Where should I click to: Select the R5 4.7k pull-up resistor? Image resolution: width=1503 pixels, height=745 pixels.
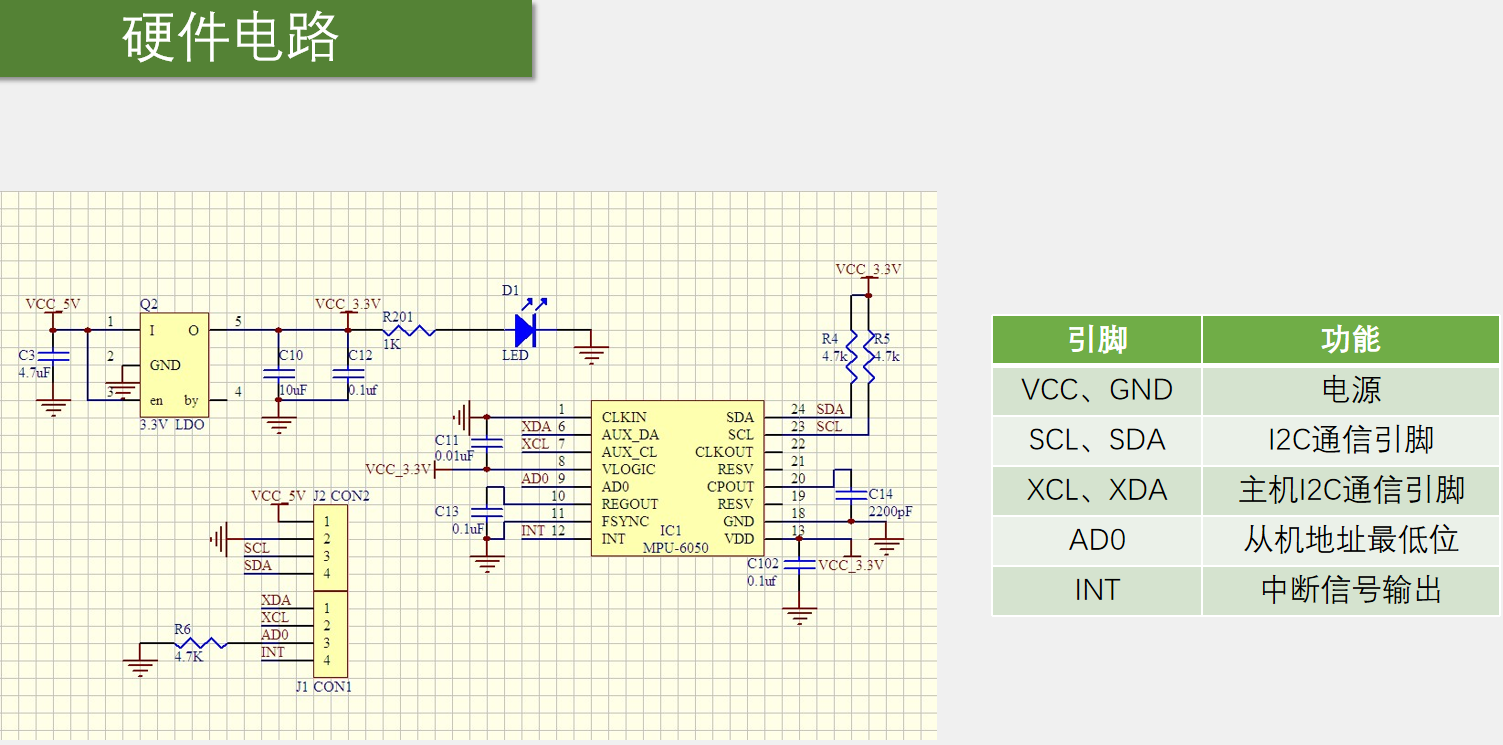869,356
